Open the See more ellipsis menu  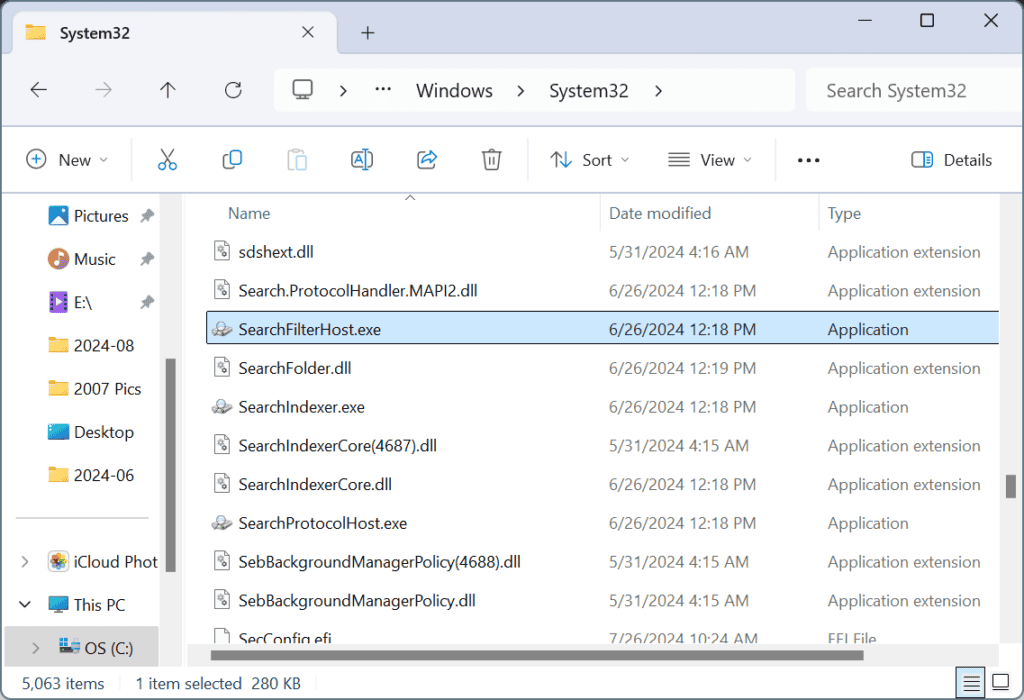808,160
